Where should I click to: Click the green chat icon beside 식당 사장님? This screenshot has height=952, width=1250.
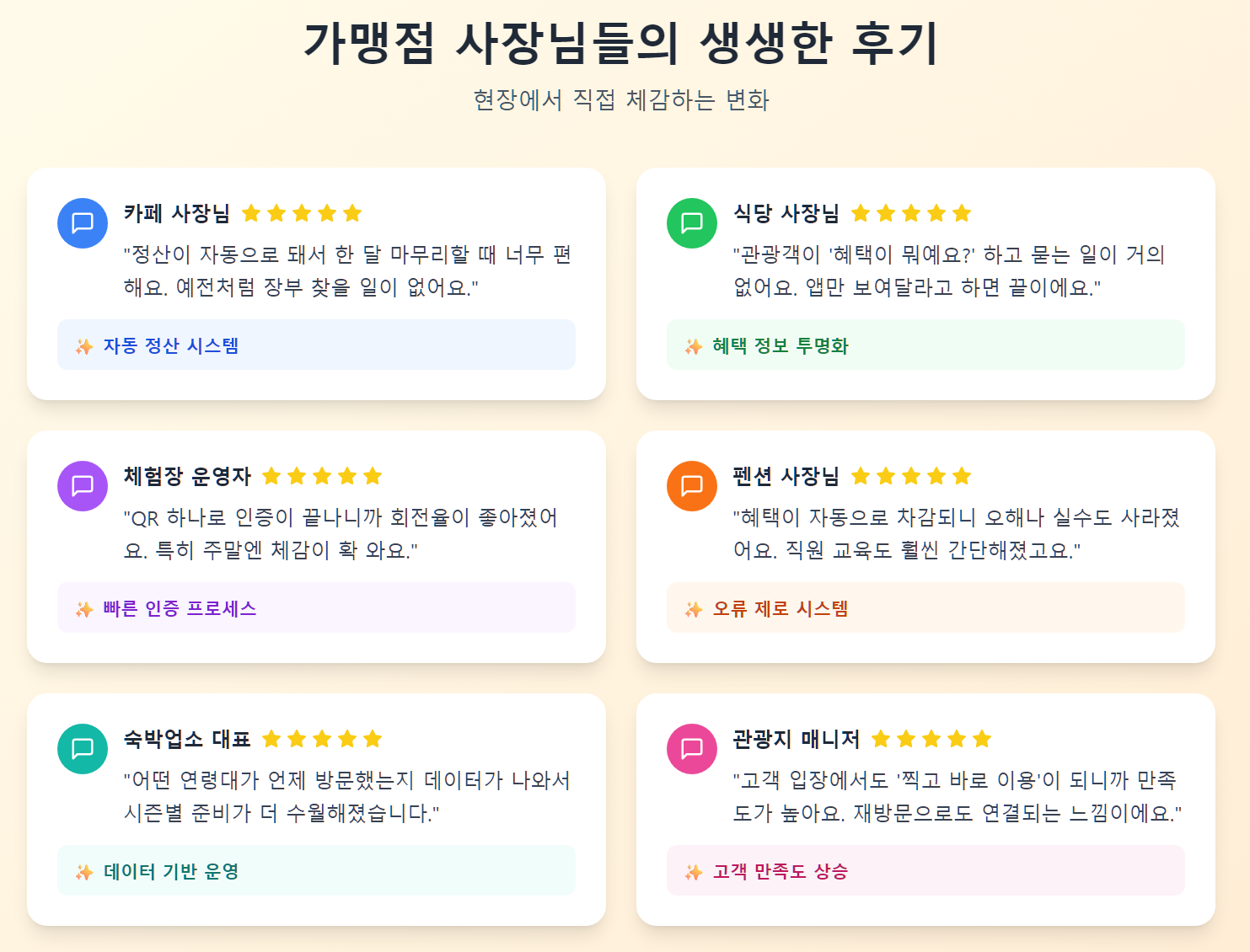point(692,223)
